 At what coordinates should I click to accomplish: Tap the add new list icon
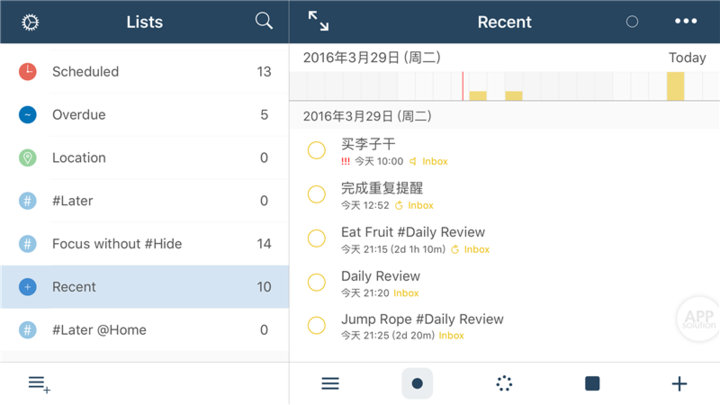[x=39, y=384]
